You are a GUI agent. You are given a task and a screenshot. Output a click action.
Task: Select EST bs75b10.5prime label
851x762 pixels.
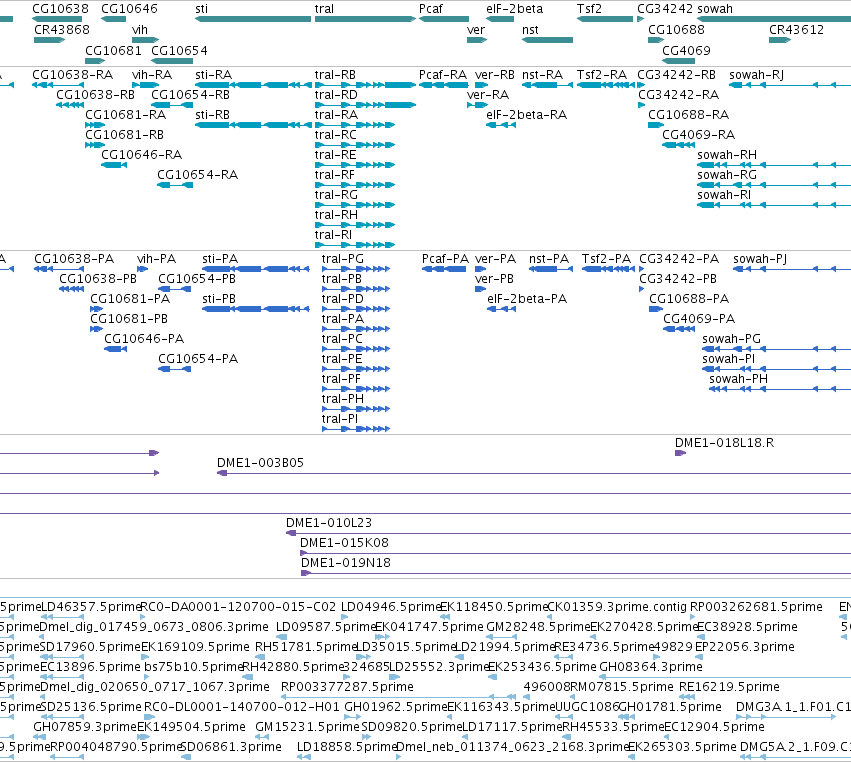(193, 666)
